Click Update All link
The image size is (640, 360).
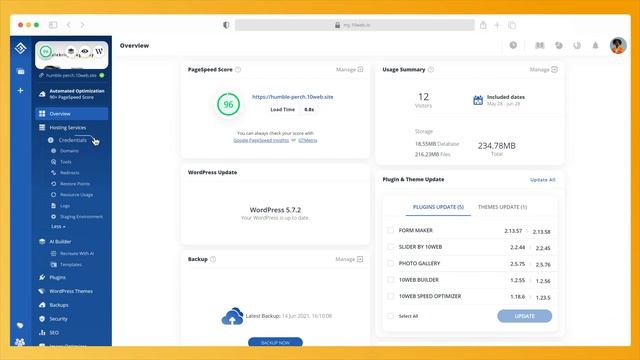(x=542, y=180)
